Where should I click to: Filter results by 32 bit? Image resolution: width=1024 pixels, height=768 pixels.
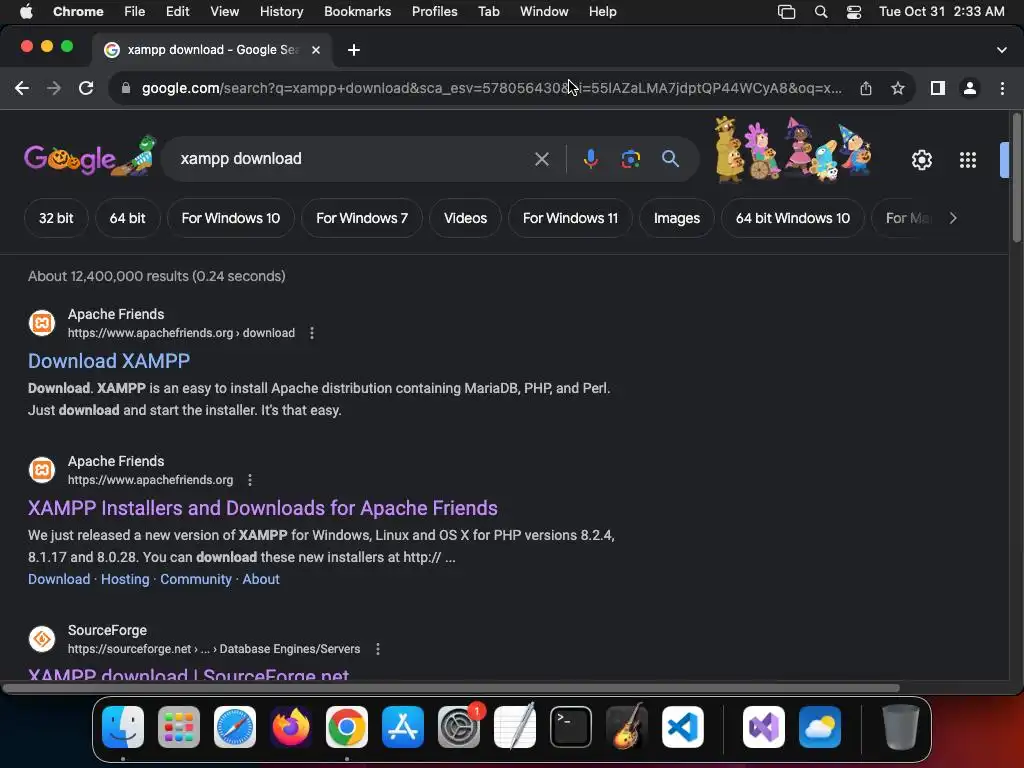pos(56,218)
